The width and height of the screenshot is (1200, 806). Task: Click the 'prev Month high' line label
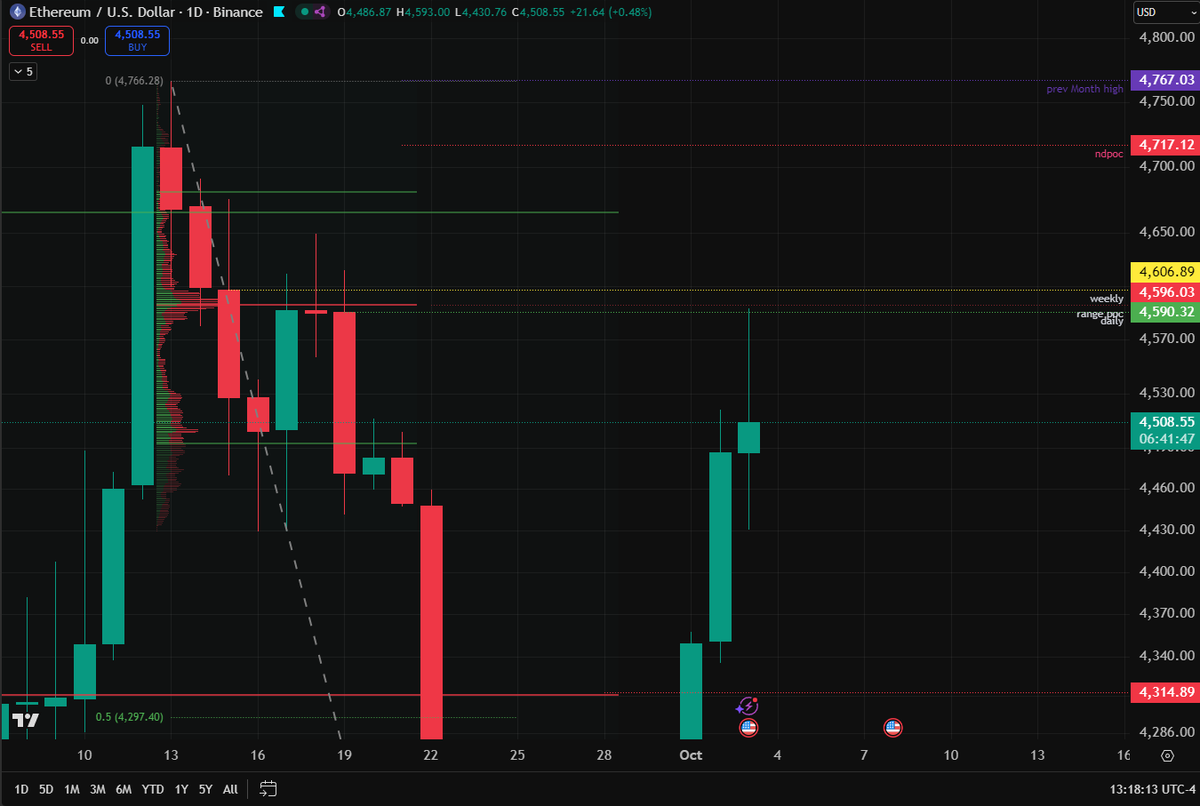[x=1085, y=89]
